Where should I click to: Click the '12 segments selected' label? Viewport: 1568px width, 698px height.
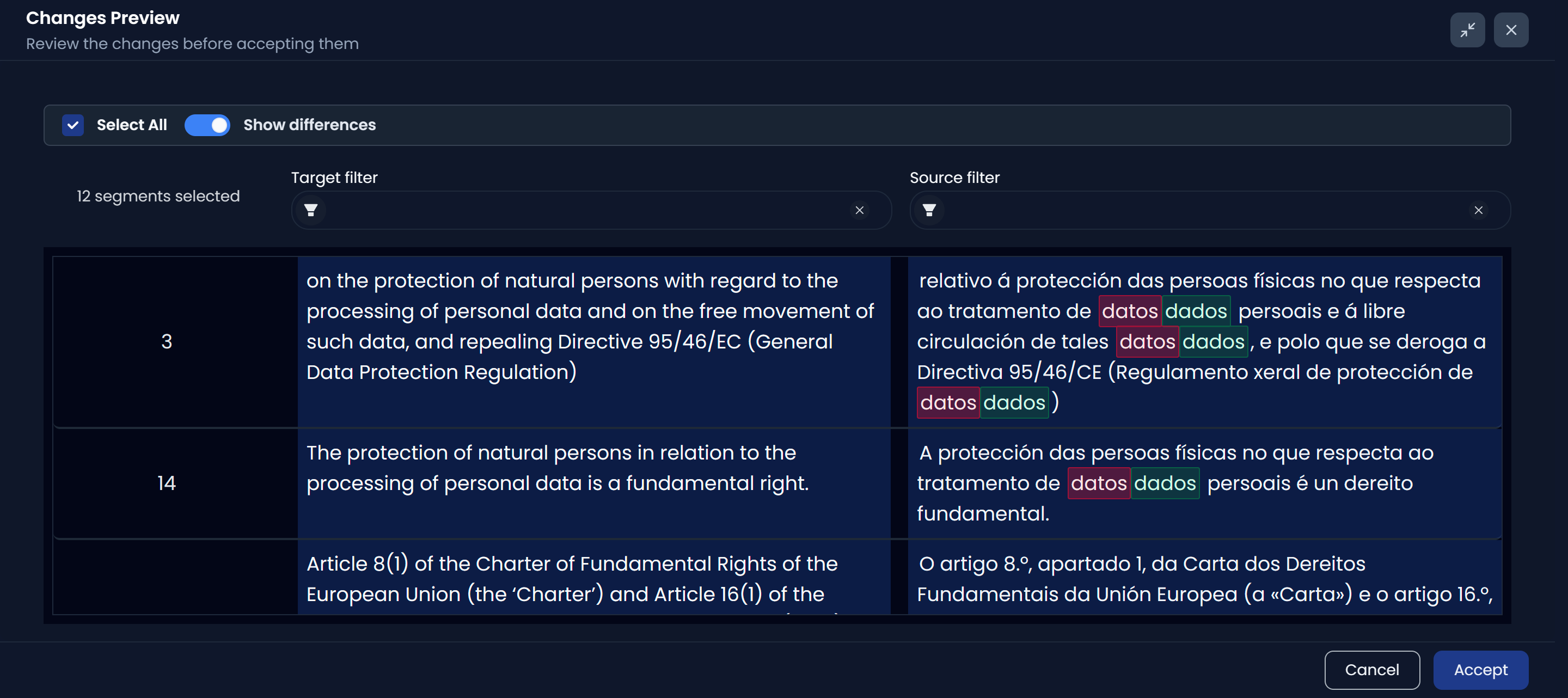(158, 196)
